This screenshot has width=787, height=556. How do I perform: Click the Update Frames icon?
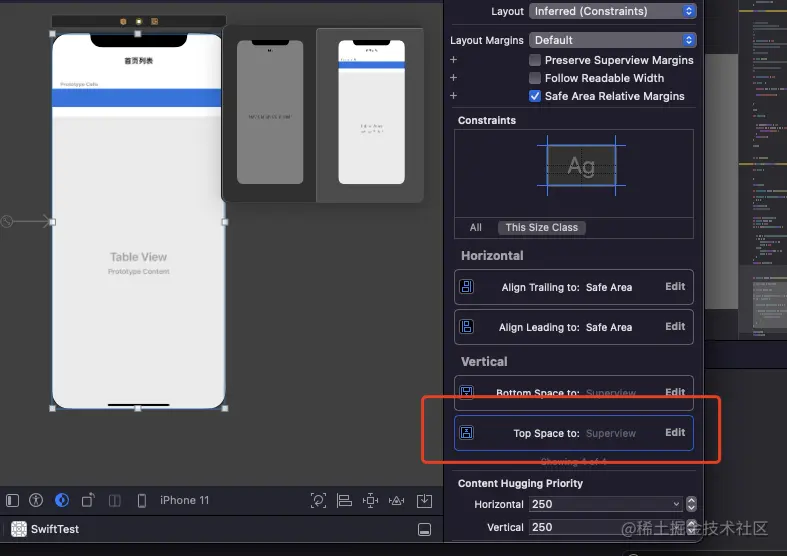[318, 500]
